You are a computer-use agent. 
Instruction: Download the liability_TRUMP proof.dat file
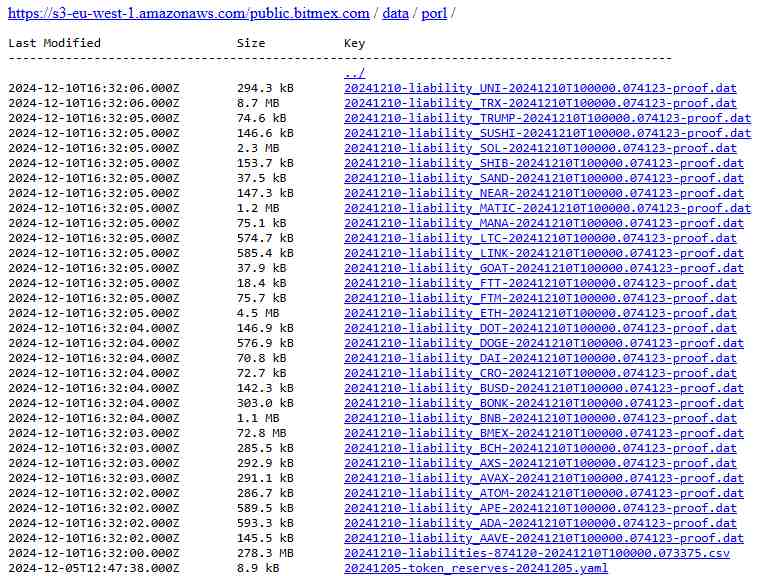pos(547,118)
